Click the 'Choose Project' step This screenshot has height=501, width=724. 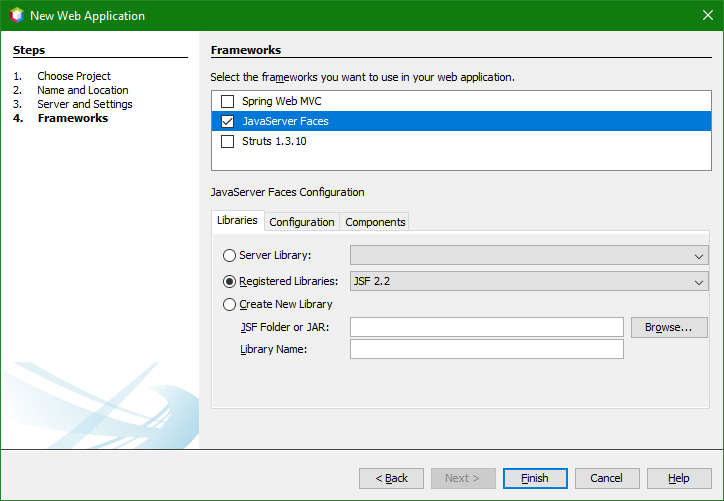[x=74, y=76]
